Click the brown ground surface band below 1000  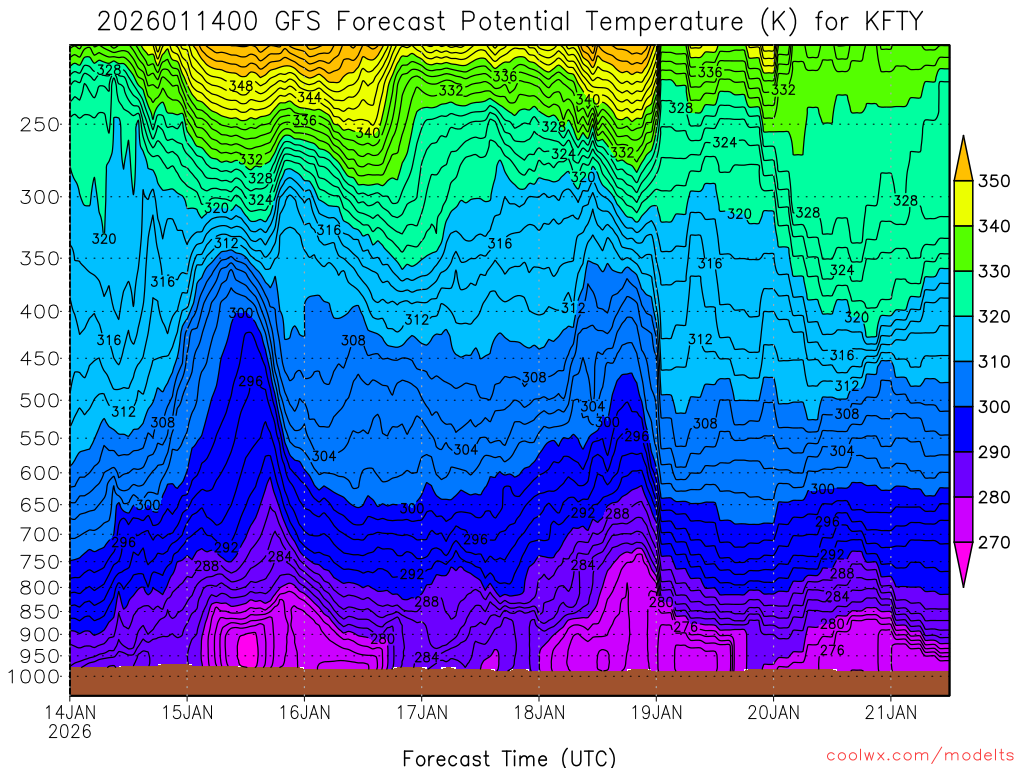[509, 682]
